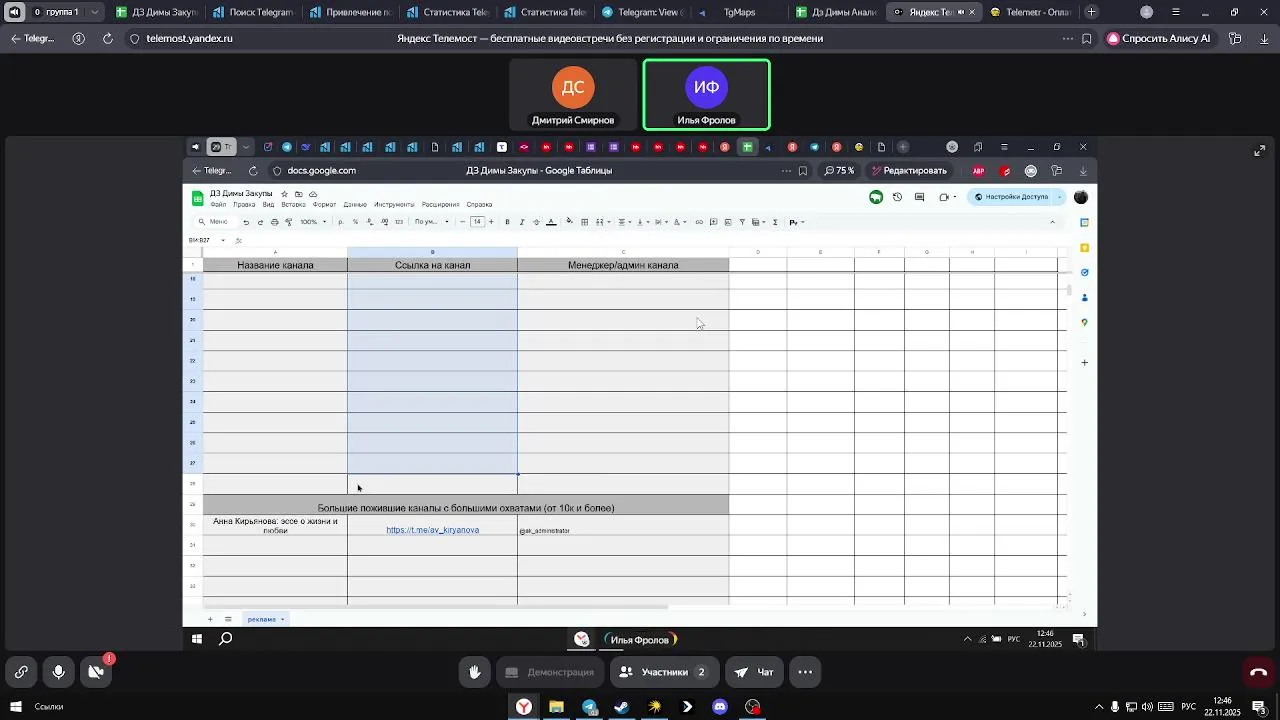The width and height of the screenshot is (1280, 720).
Task: Click the Настройки Доступа share button
Action: (1011, 197)
